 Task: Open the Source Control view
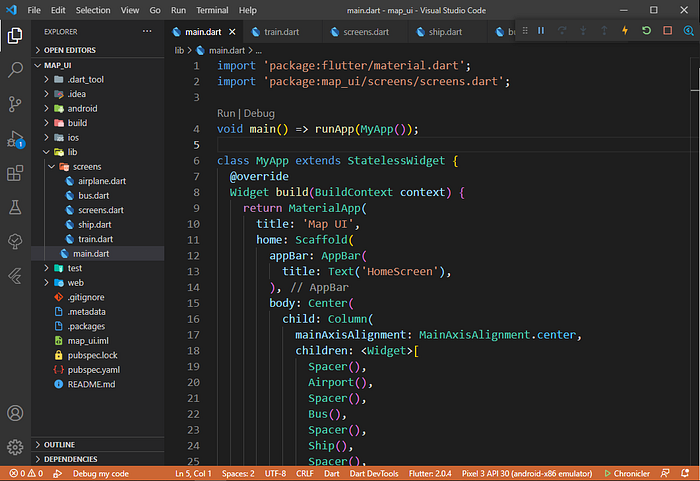point(16,104)
